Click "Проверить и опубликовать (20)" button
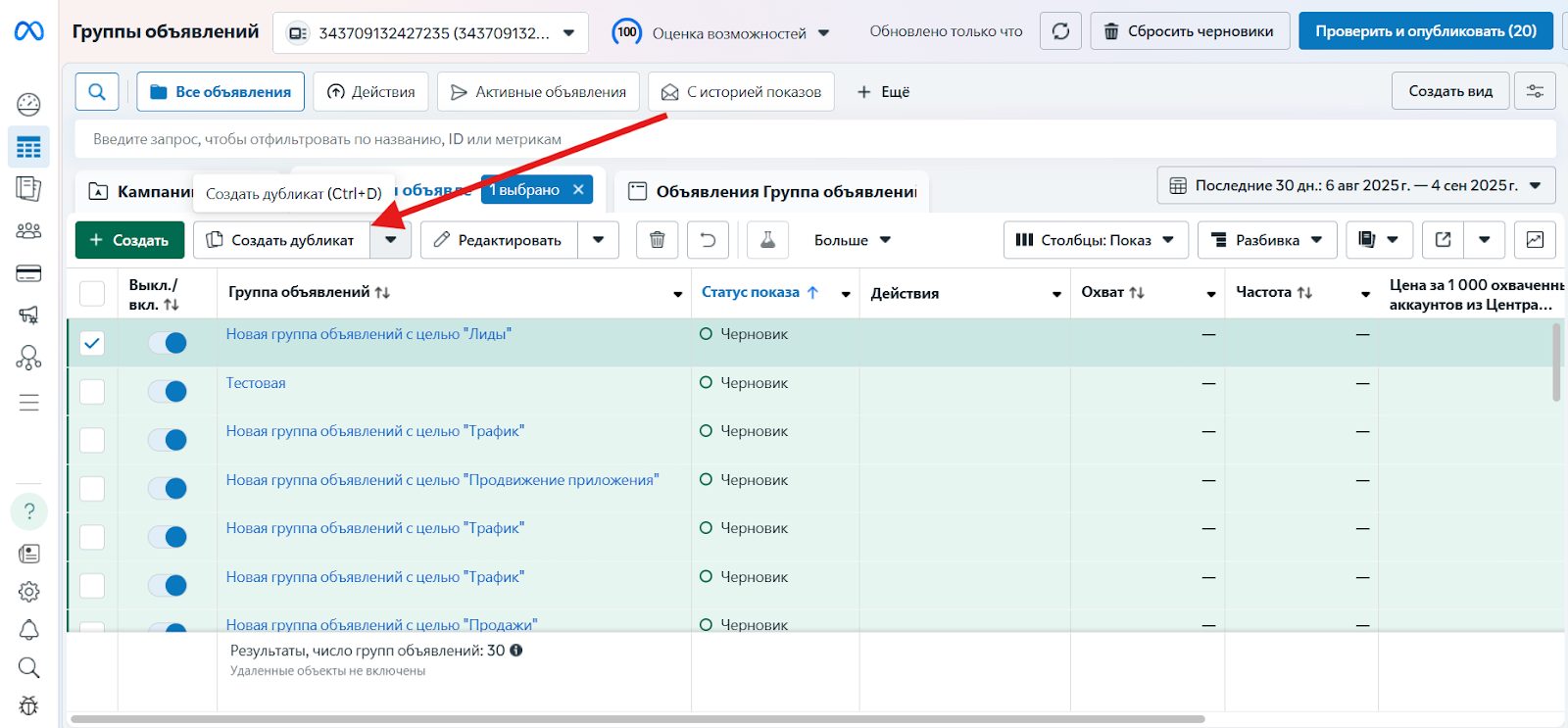This screenshot has width=1568, height=728. (1426, 31)
